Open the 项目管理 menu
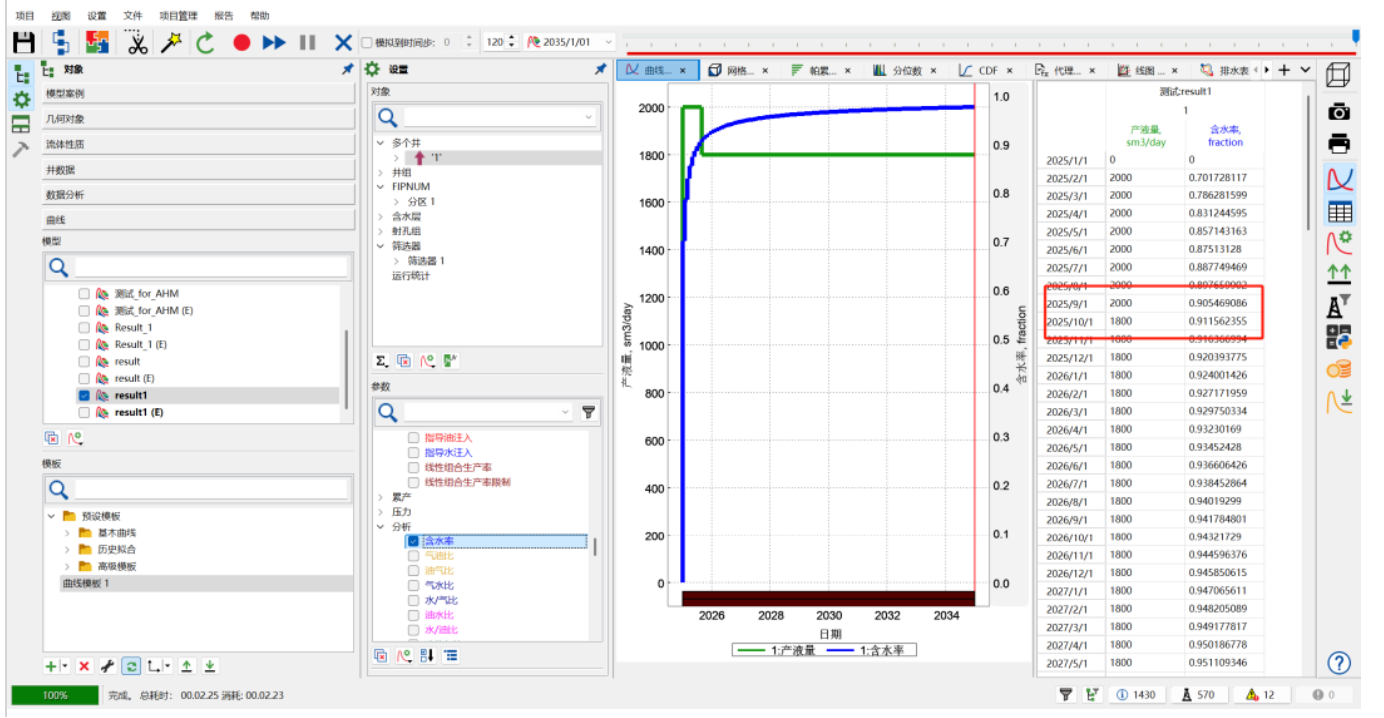The width and height of the screenshot is (1384, 718). [178, 16]
